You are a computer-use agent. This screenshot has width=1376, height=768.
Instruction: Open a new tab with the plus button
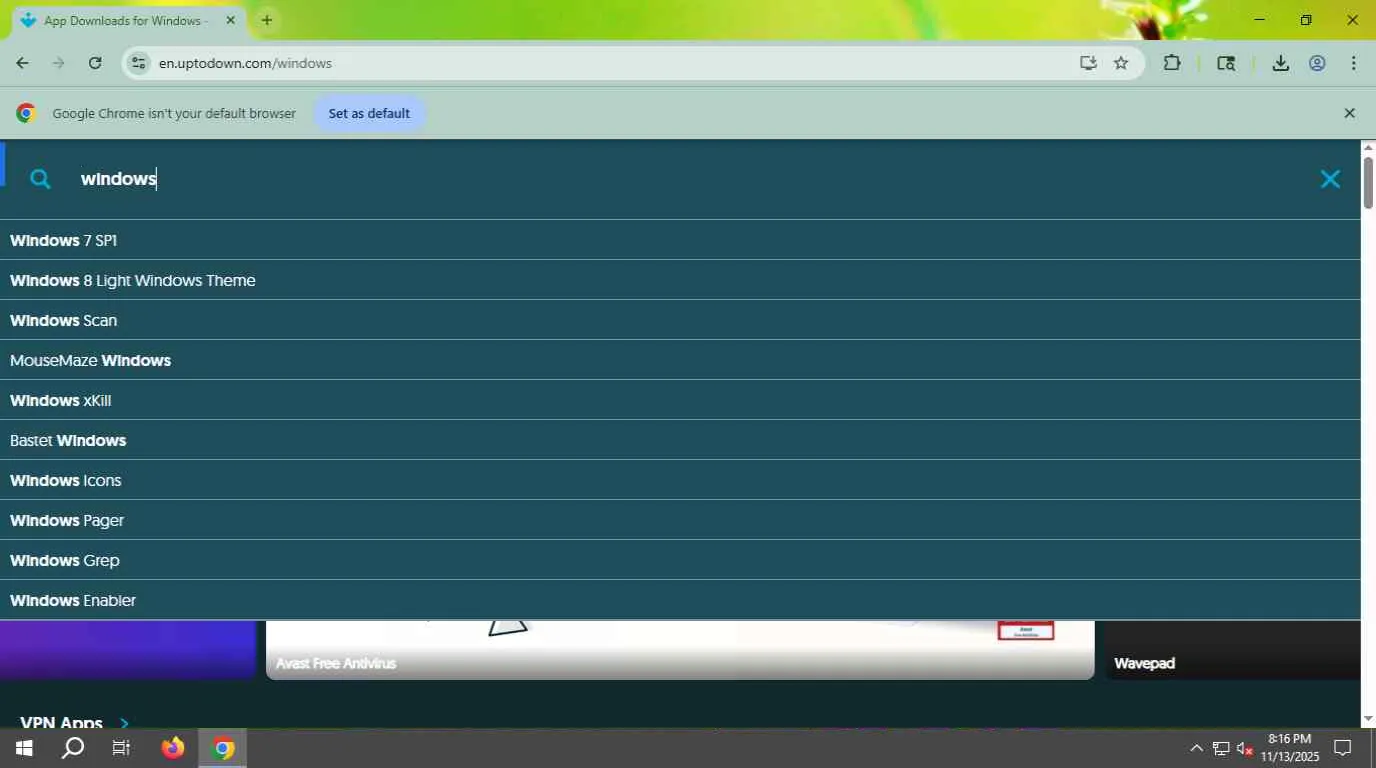coord(267,20)
